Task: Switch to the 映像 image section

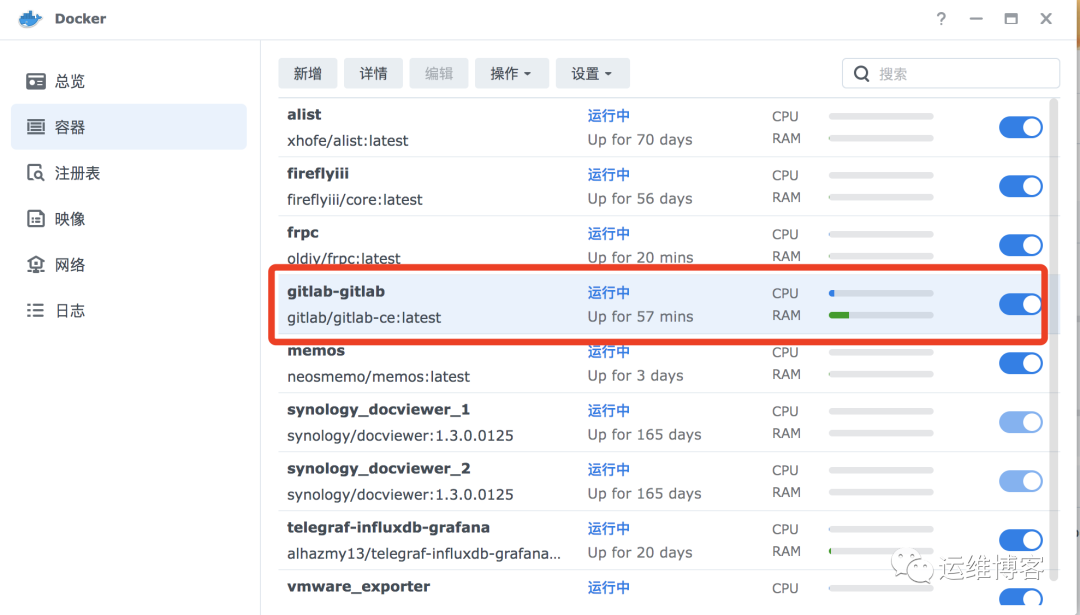Action: point(129,219)
